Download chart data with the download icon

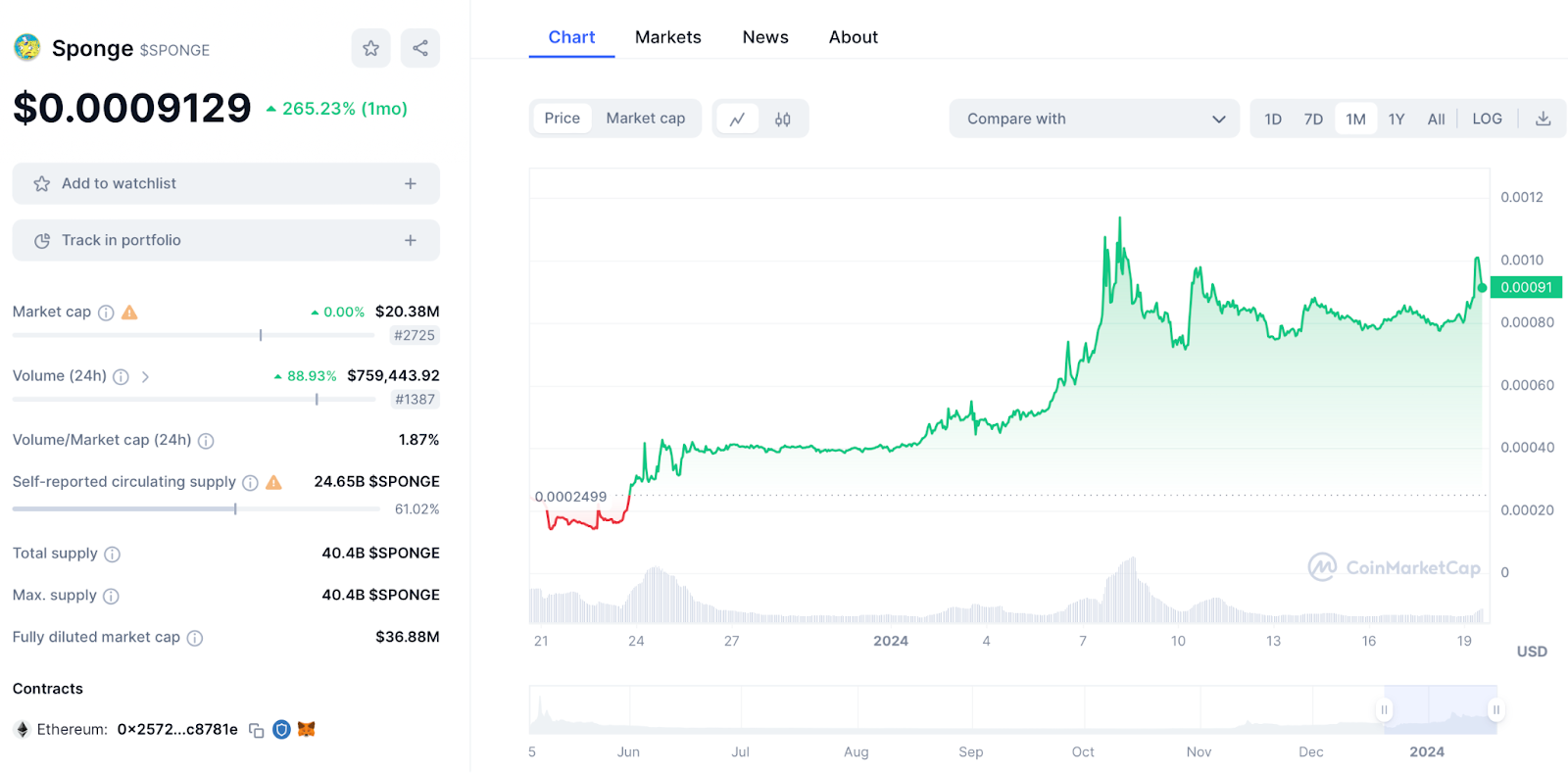tap(1543, 119)
